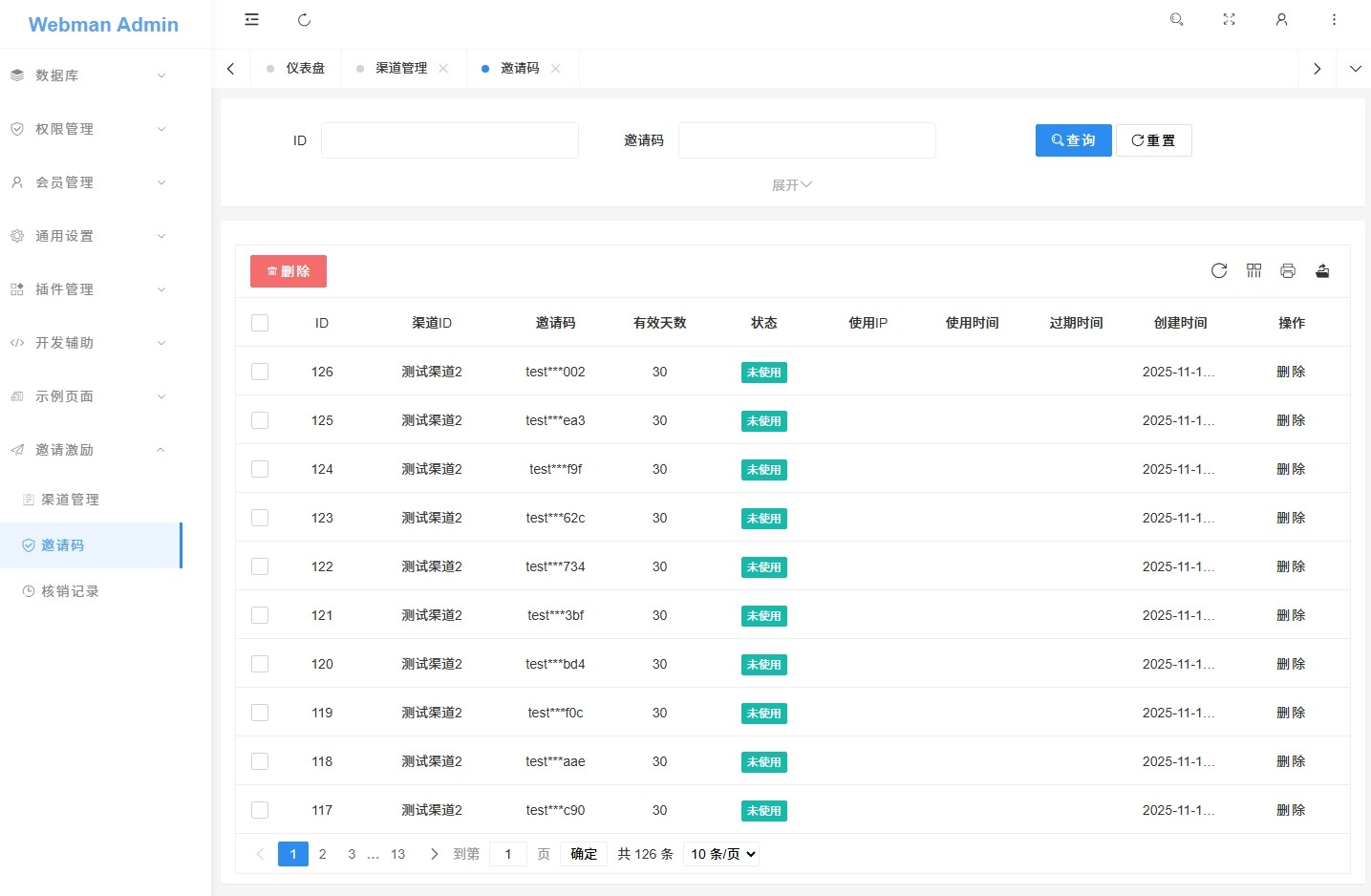Focus the 邀请码 search input field
Screen dimensions: 1371x896
point(806,140)
